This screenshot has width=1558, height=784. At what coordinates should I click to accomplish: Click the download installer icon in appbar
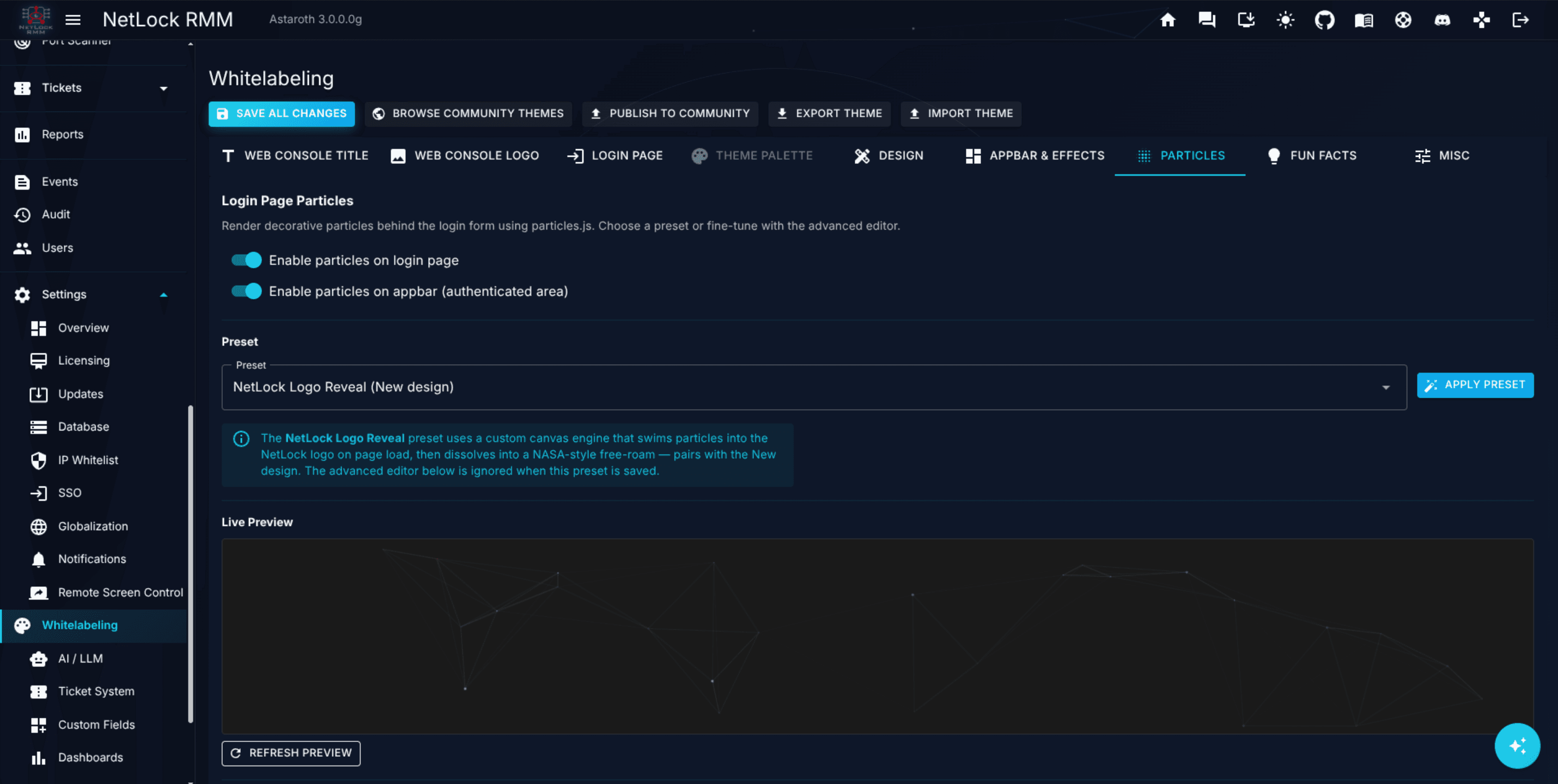pos(1246,20)
